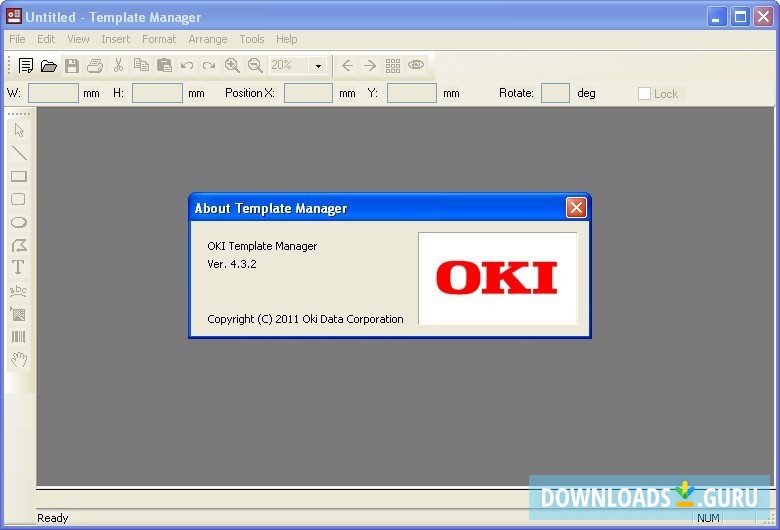
Task: Click the Position X input field
Action: click(x=308, y=93)
